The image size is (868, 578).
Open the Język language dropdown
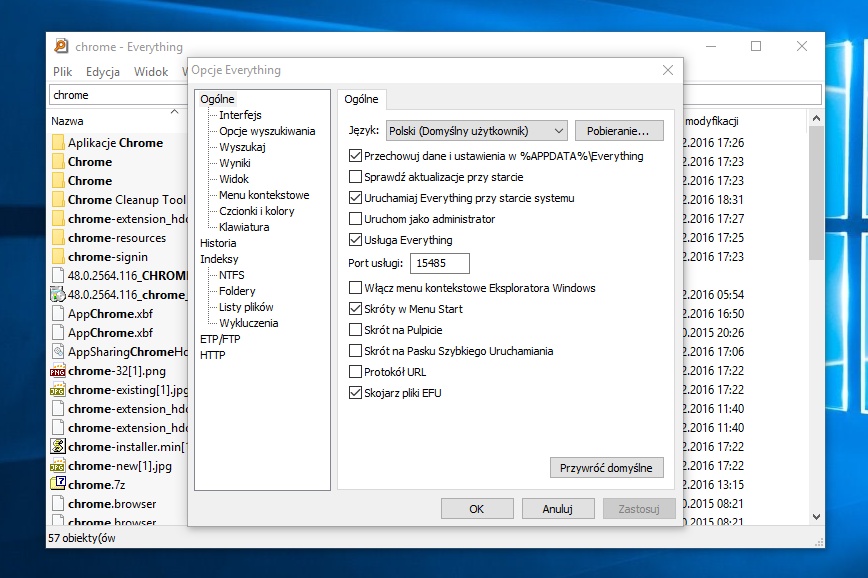(x=476, y=131)
